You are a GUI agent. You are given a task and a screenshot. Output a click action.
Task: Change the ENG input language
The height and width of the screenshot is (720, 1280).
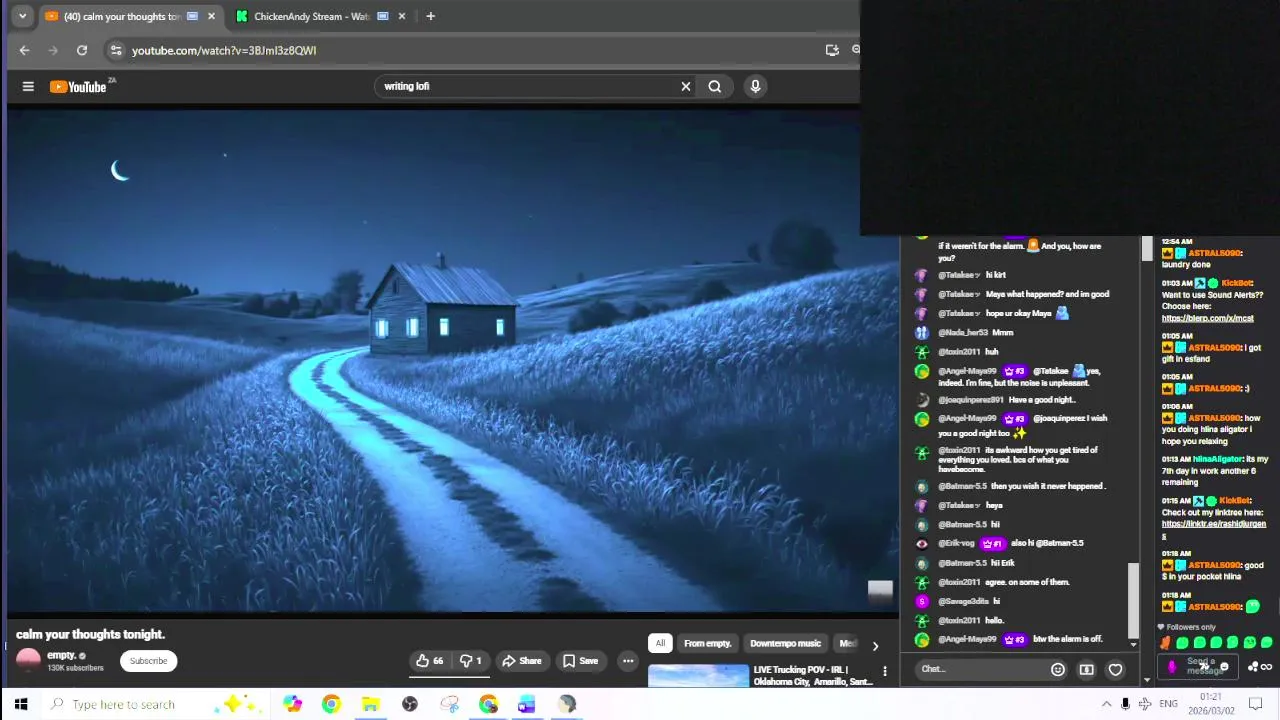click(x=1168, y=705)
